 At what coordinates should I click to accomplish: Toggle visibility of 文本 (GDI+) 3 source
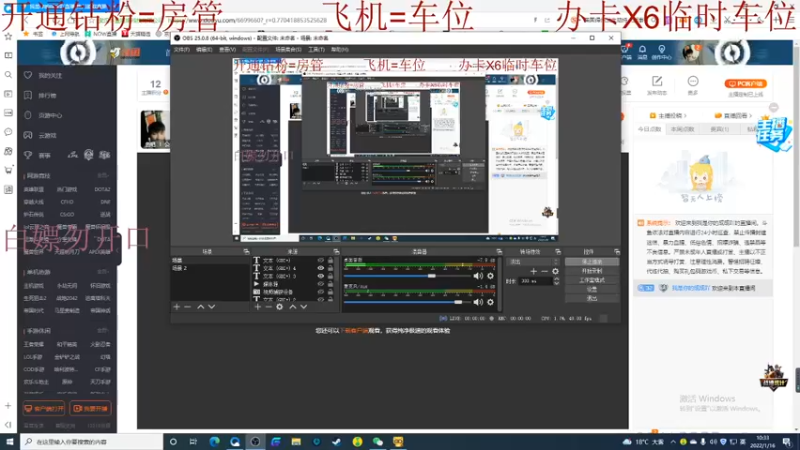pyautogui.click(x=320, y=276)
